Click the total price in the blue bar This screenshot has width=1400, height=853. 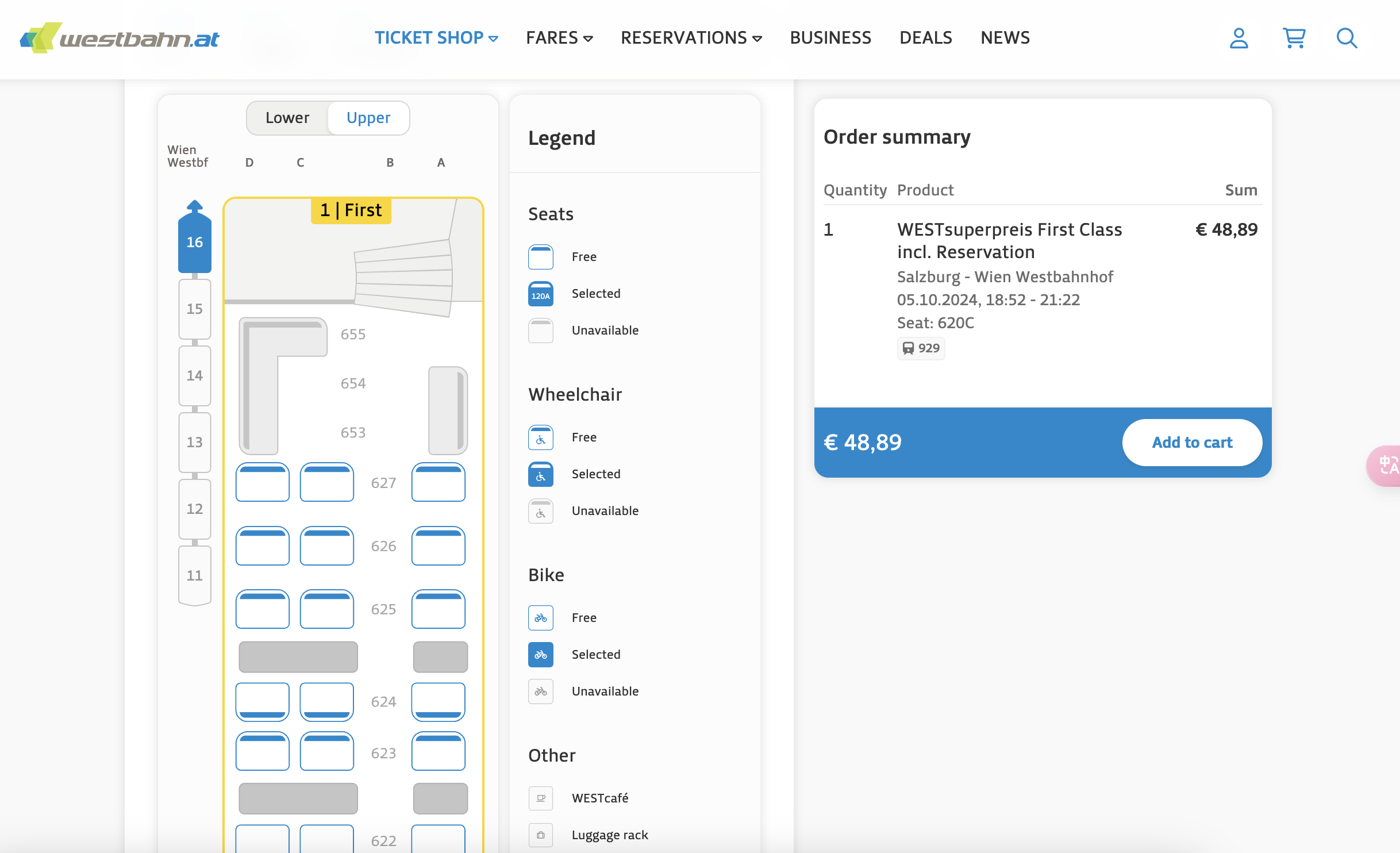pyautogui.click(x=863, y=443)
